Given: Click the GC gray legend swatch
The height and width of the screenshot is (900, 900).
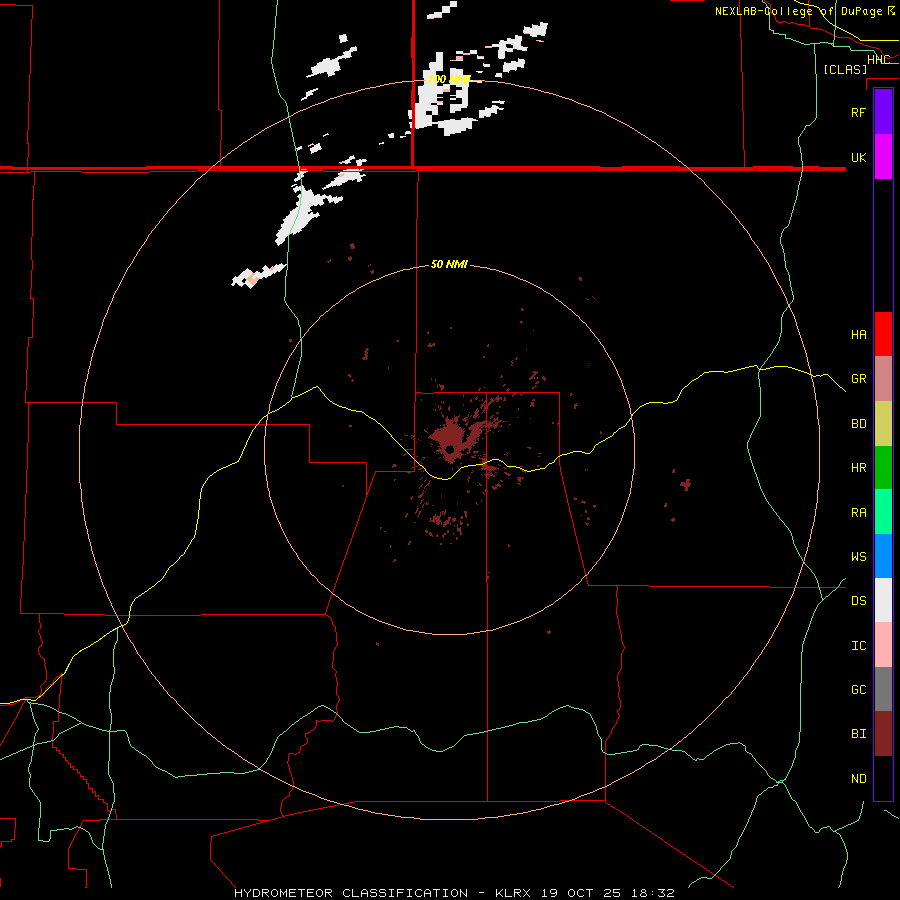Looking at the screenshot, I should coord(883,689).
